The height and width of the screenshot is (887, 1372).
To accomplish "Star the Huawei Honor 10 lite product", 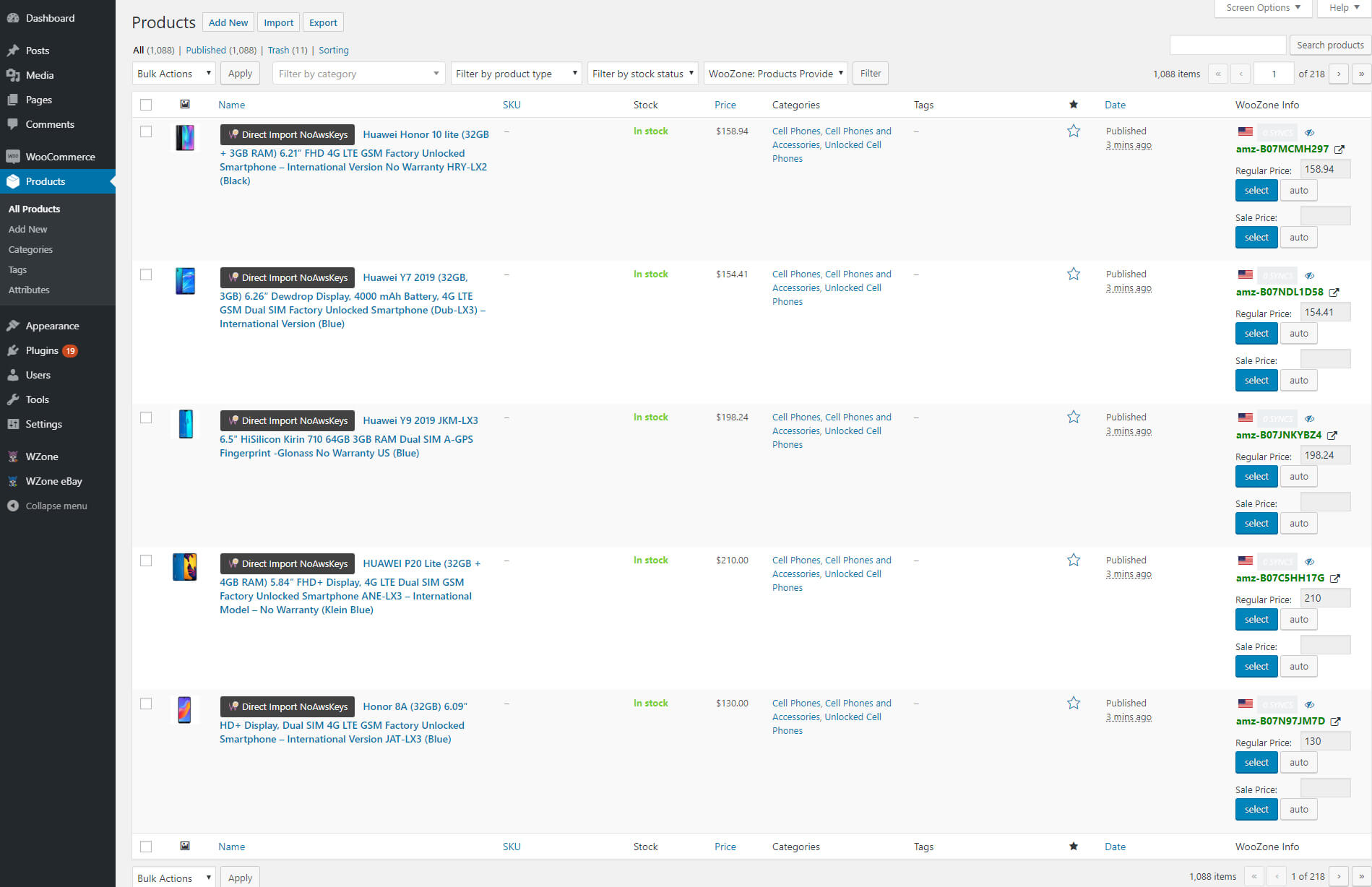I will tap(1074, 131).
